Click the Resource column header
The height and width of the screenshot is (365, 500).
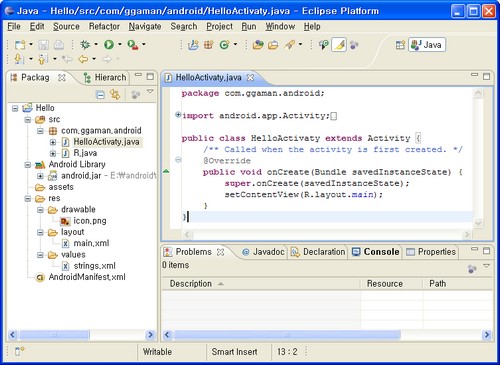[392, 284]
